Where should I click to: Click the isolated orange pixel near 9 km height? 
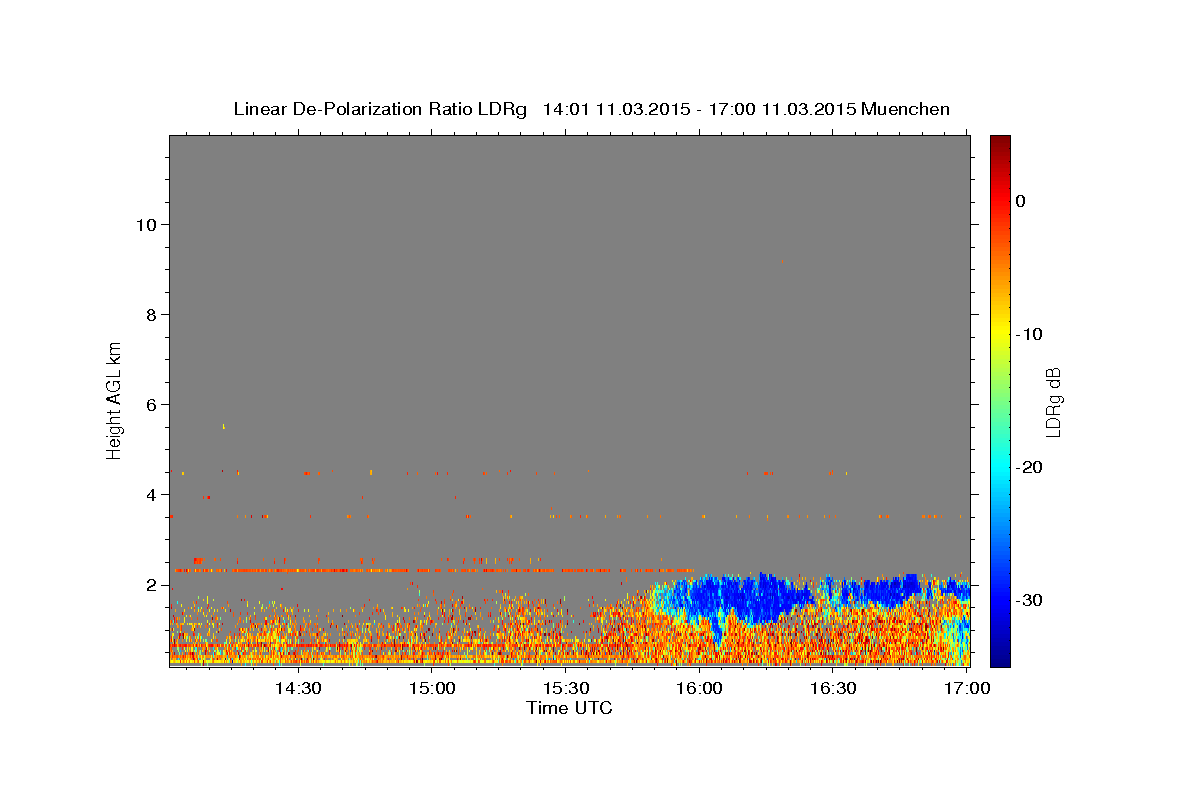pos(782,261)
